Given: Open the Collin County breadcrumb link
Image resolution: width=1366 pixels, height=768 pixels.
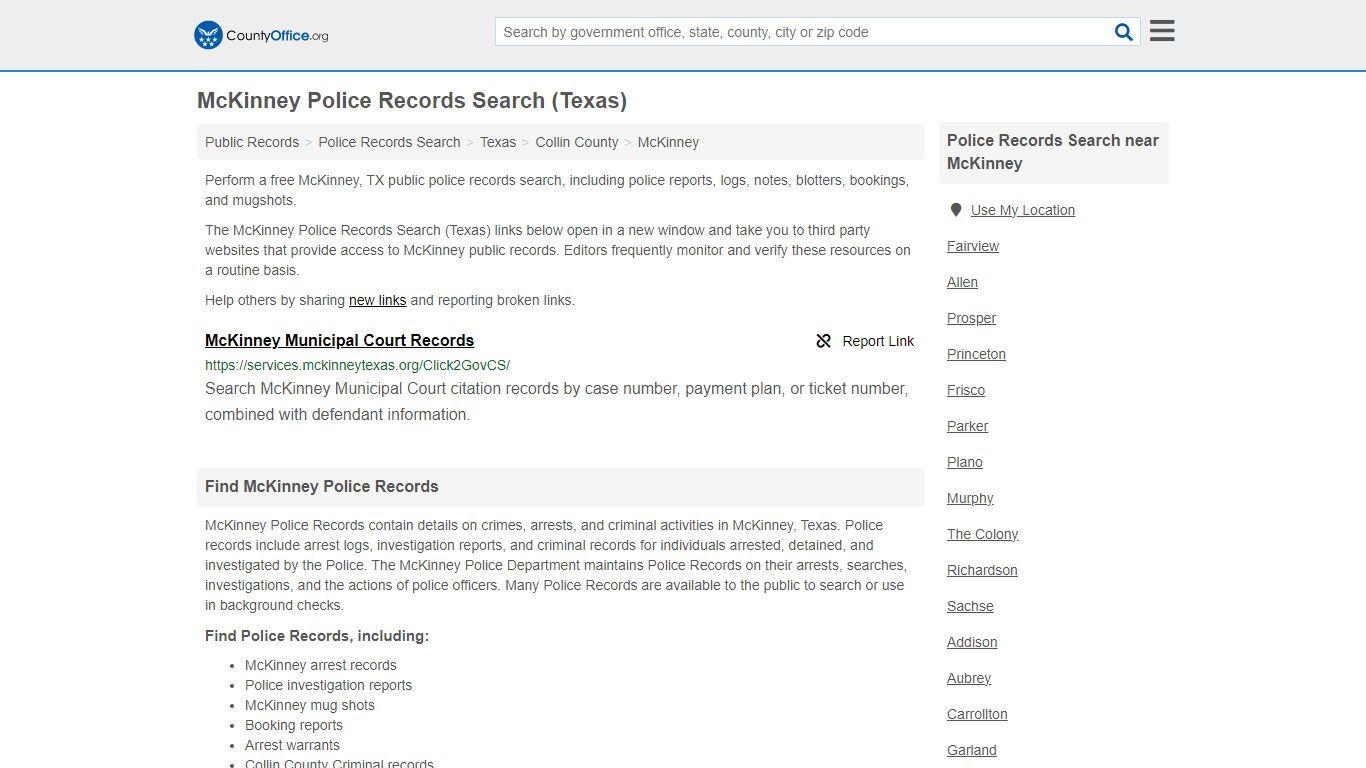Looking at the screenshot, I should click(577, 142).
